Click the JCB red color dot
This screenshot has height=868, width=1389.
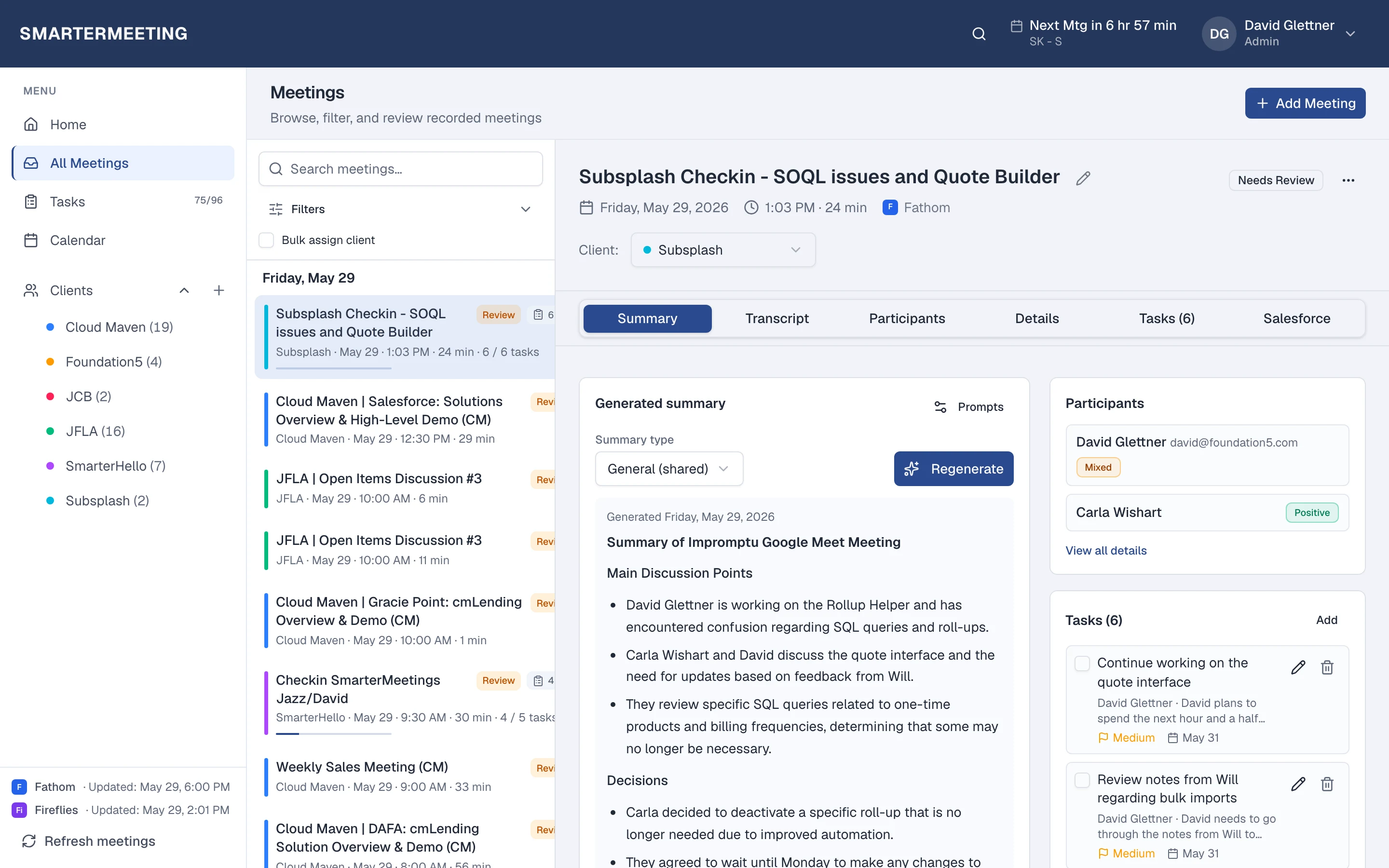click(x=50, y=397)
